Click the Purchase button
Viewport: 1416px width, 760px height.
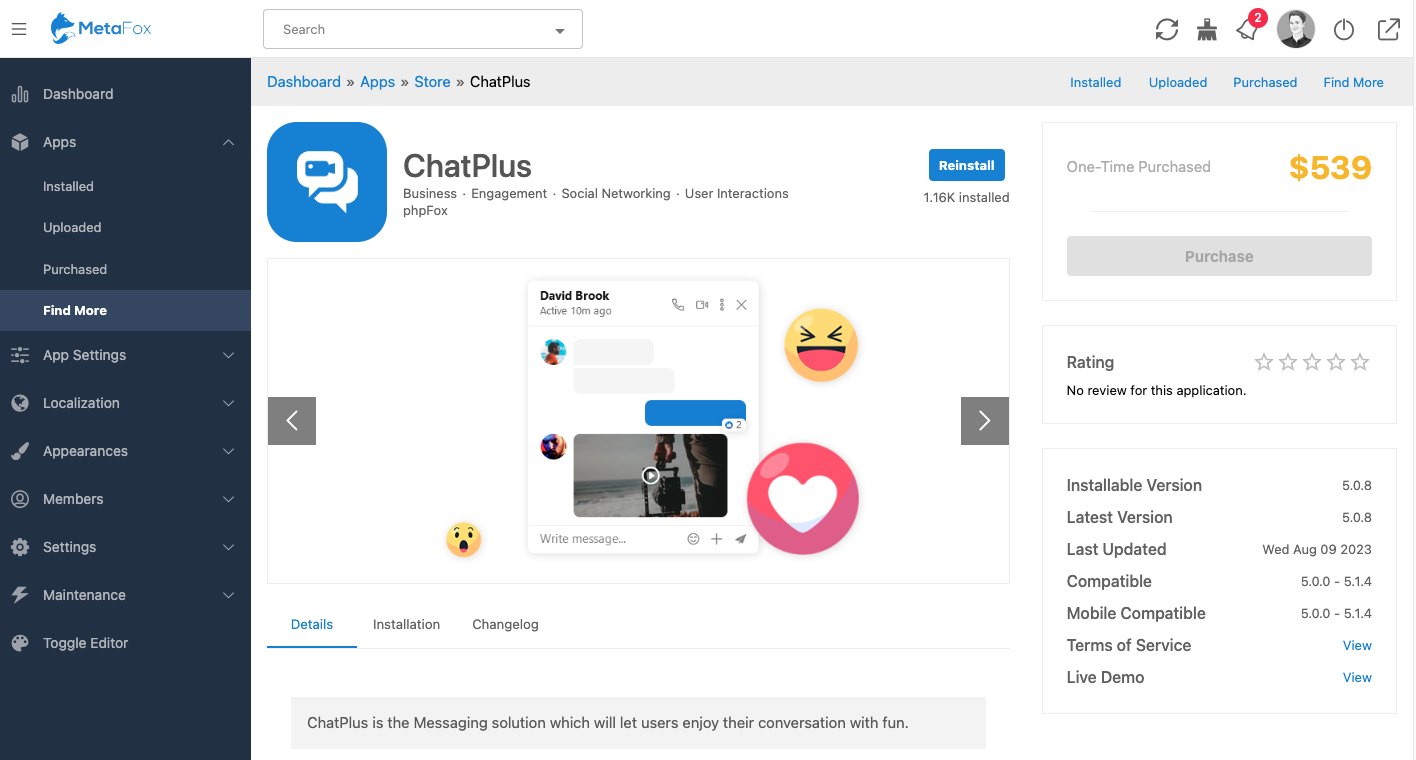click(1219, 256)
